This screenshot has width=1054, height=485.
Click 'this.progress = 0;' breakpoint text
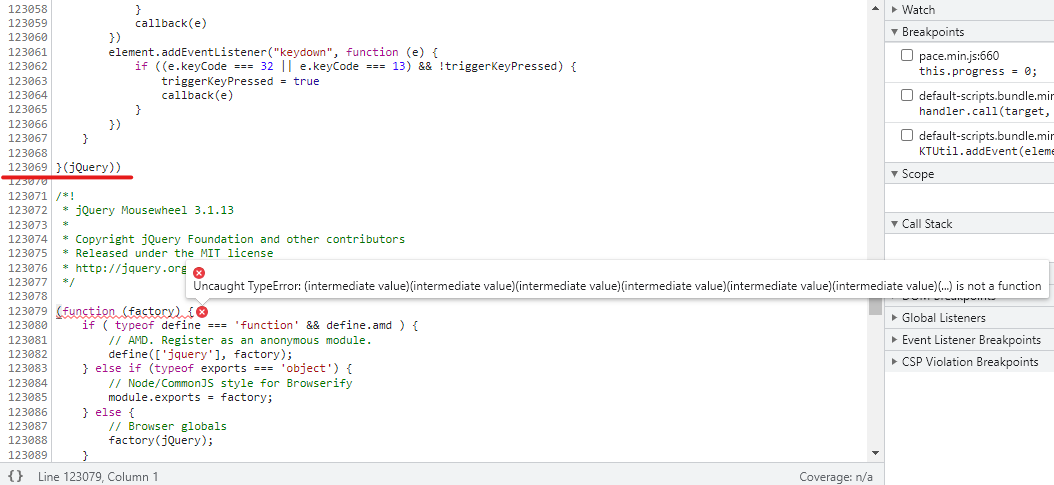(978, 71)
